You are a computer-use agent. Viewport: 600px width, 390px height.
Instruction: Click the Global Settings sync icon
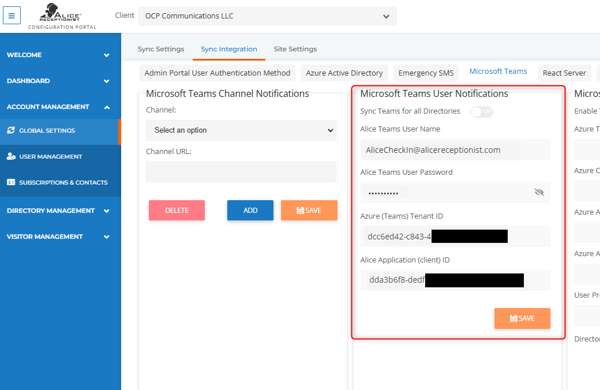(11, 131)
